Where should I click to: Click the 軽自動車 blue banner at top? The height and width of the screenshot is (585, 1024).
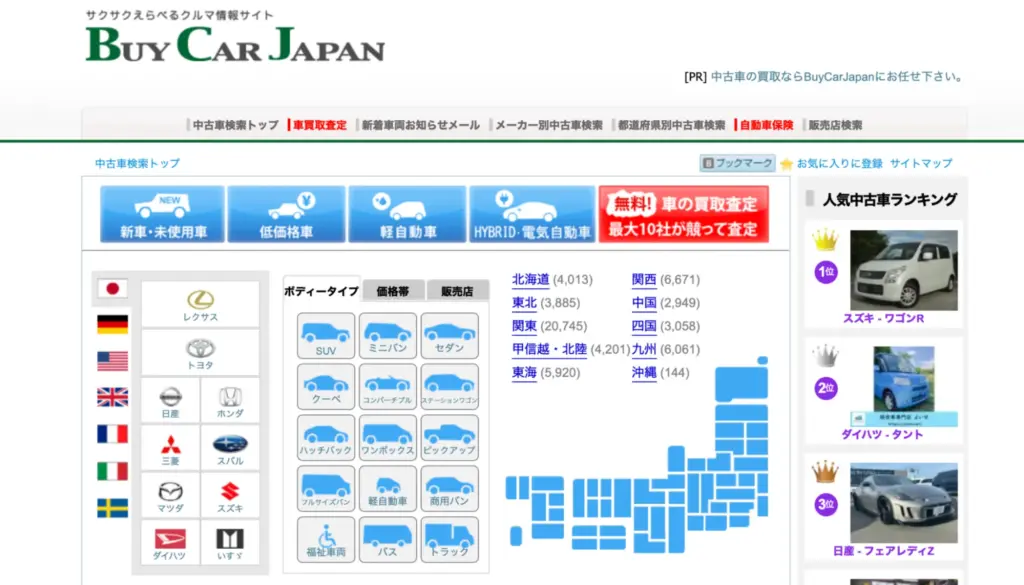[x=407, y=214]
